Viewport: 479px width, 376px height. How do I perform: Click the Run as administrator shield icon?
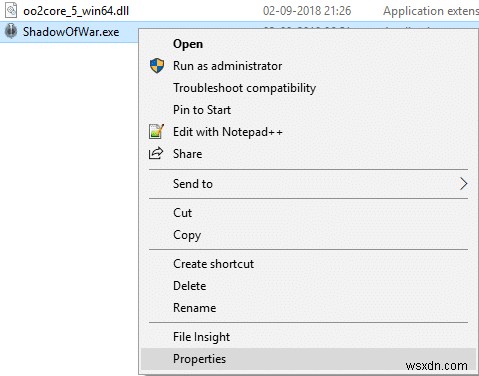coord(156,66)
